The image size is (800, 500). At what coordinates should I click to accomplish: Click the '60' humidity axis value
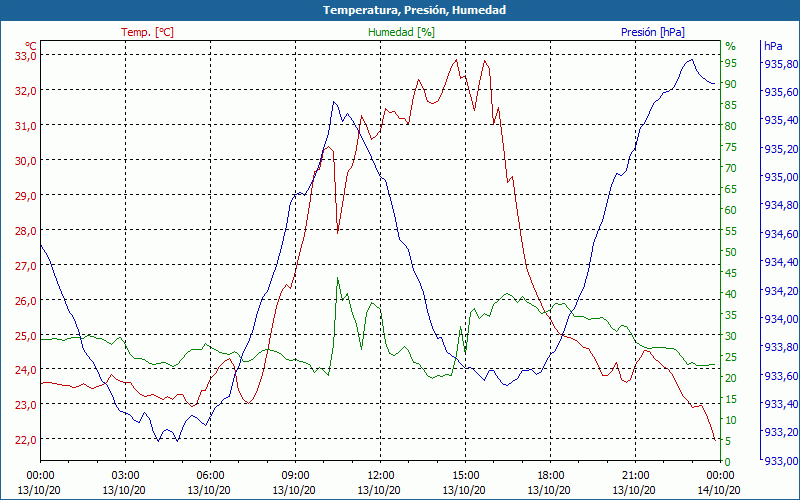(x=731, y=210)
